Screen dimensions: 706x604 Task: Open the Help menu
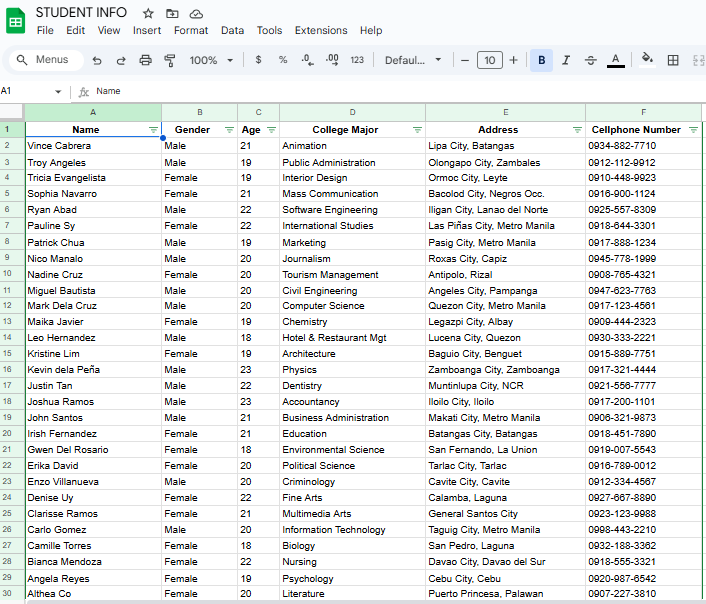(x=371, y=30)
